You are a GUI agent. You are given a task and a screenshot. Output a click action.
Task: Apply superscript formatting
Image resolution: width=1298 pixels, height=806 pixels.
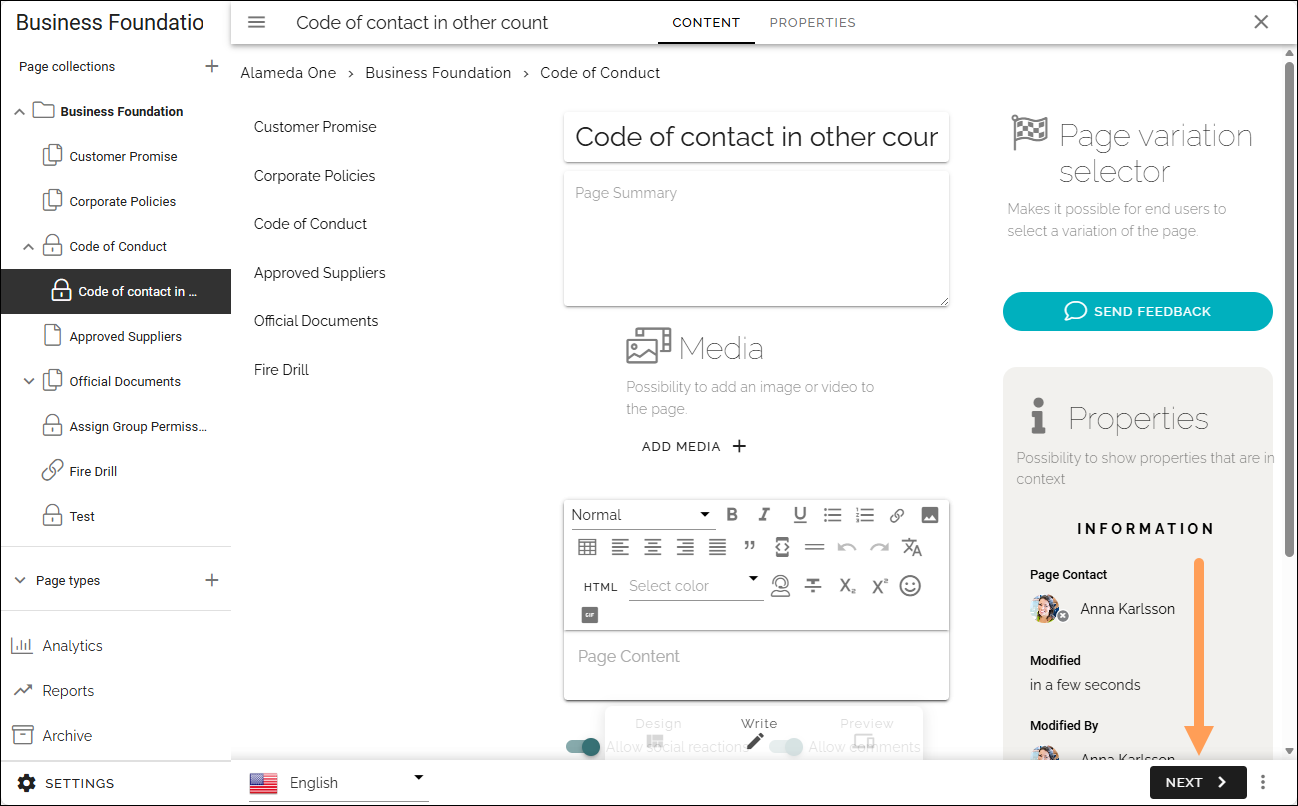(879, 586)
